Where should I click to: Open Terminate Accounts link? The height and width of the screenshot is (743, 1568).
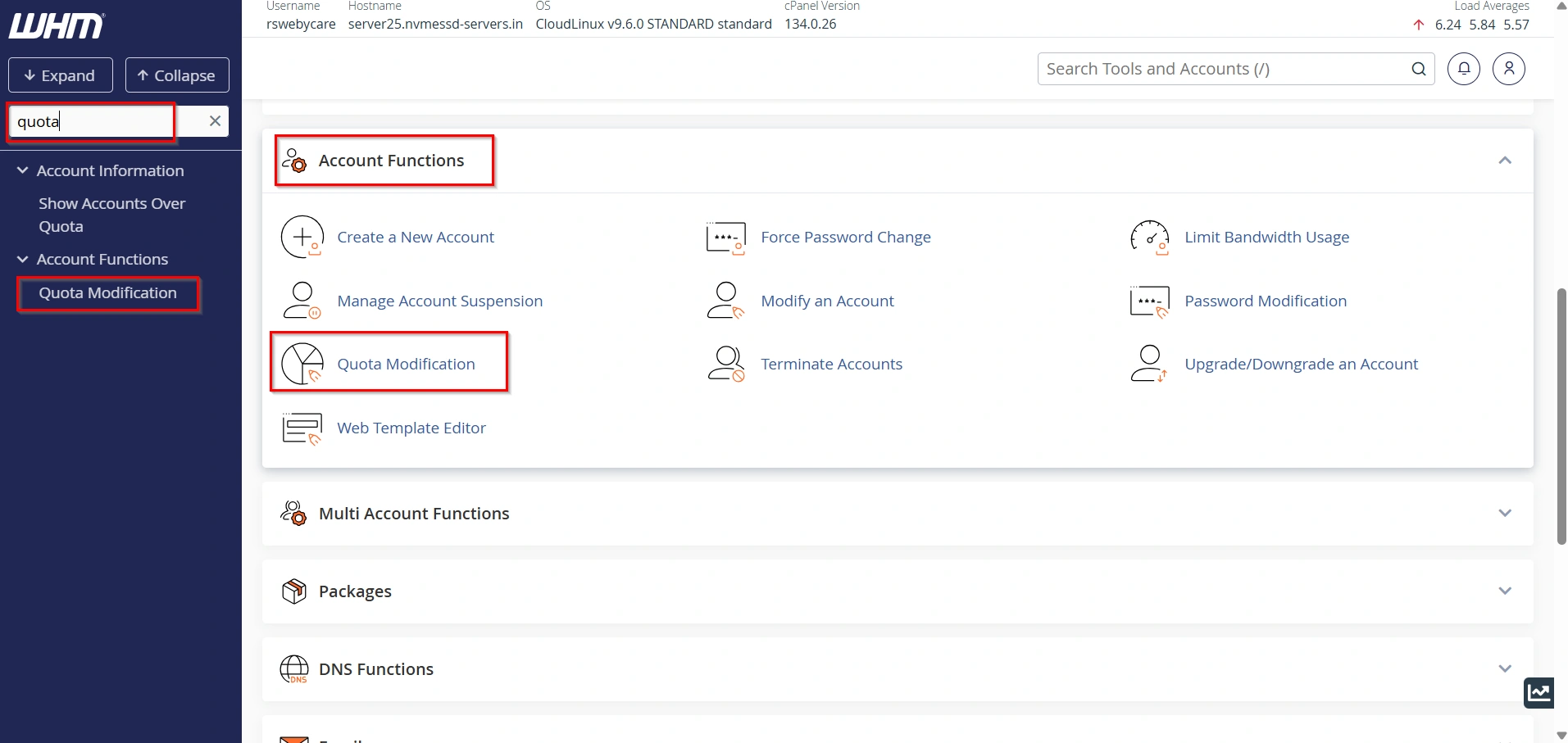pos(831,364)
